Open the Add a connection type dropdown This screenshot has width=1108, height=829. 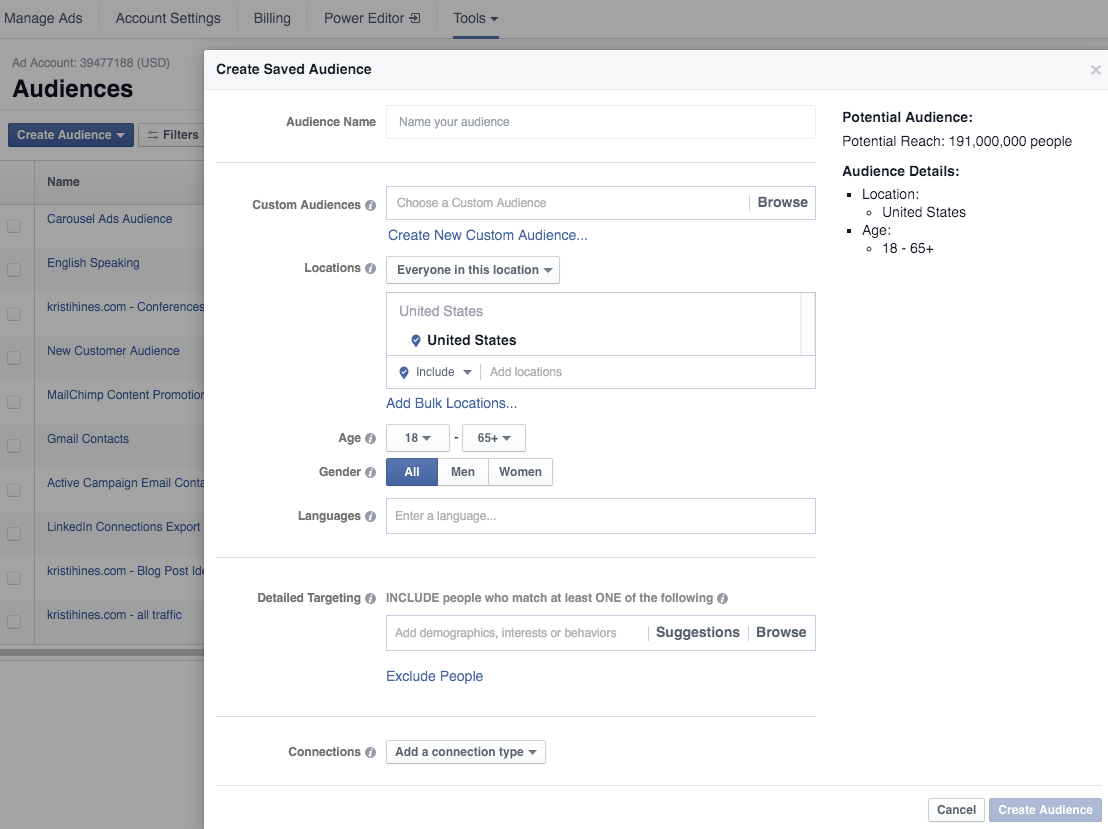466,752
